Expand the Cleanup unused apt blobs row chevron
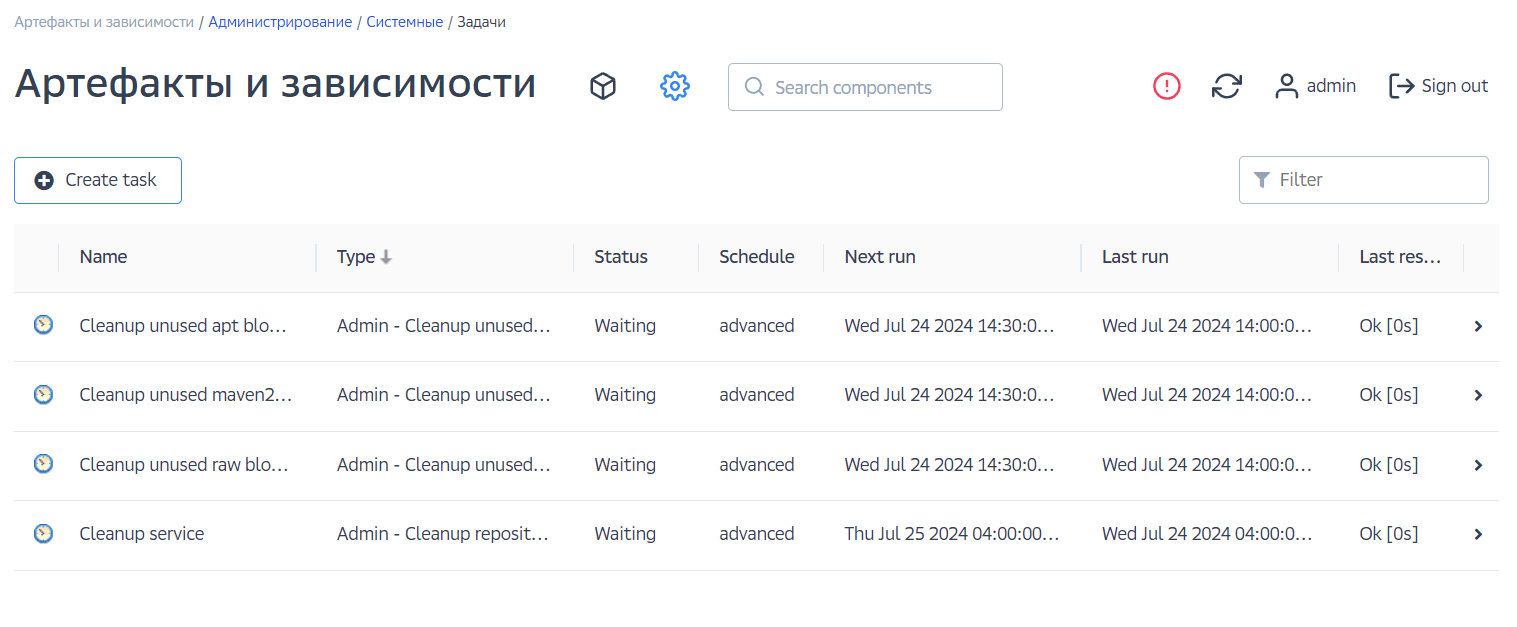1517x627 pixels. pyautogui.click(x=1478, y=326)
